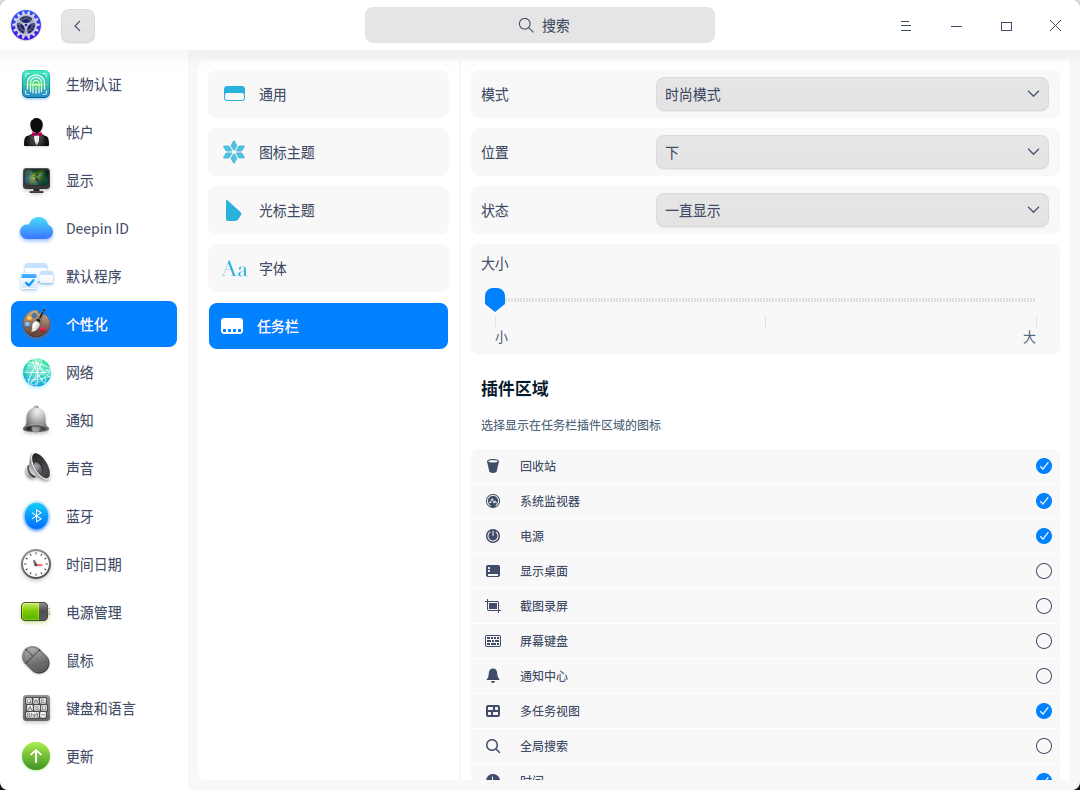Switch to the 字体 settings tab
The width and height of the screenshot is (1080, 790).
(x=328, y=269)
